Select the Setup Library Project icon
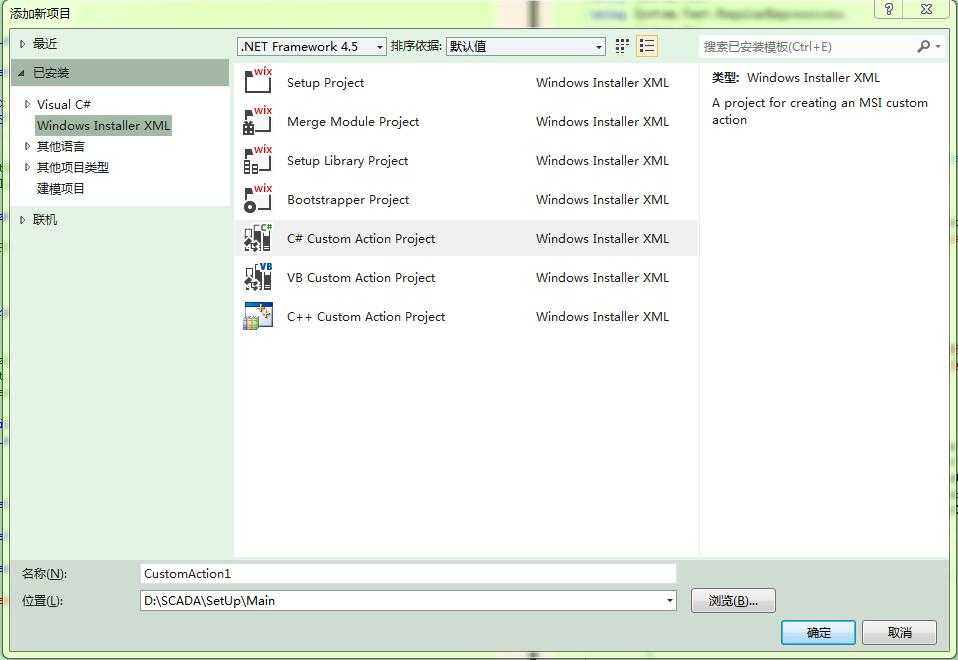The image size is (958, 660). 258,160
